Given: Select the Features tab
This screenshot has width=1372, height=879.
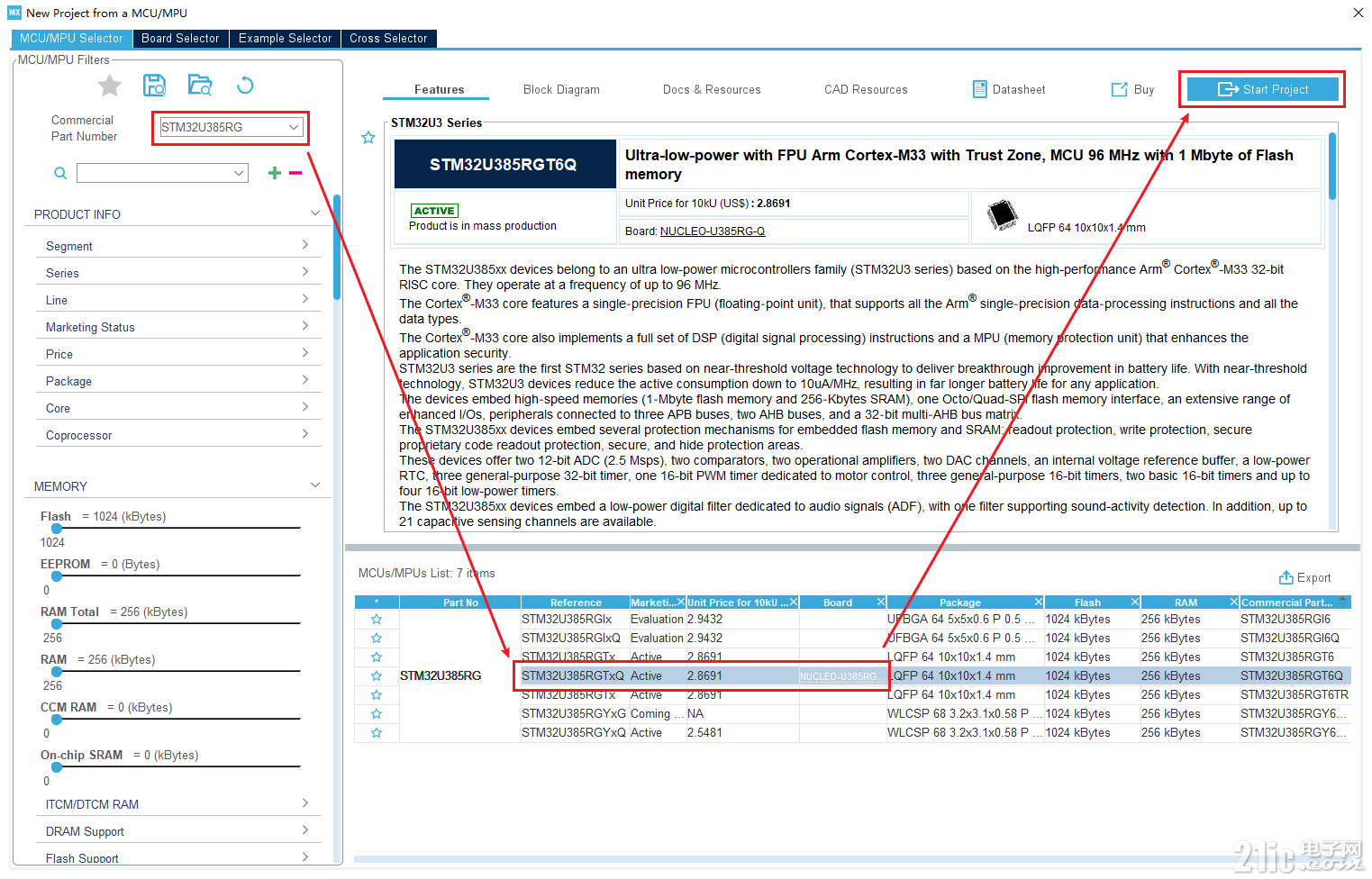Looking at the screenshot, I should [439, 89].
